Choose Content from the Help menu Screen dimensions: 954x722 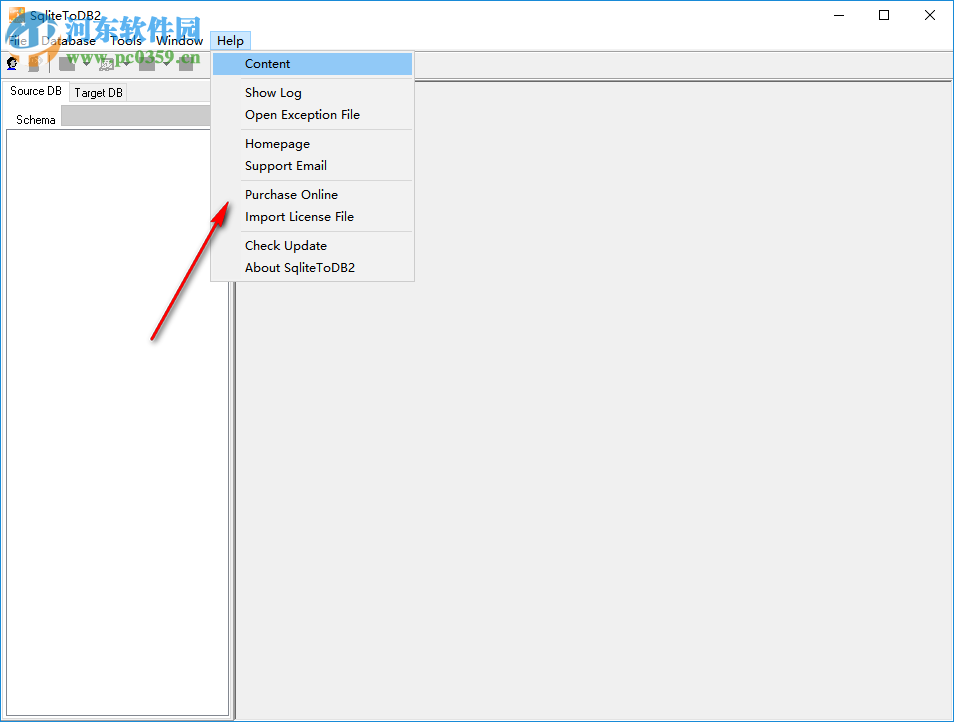[x=312, y=64]
